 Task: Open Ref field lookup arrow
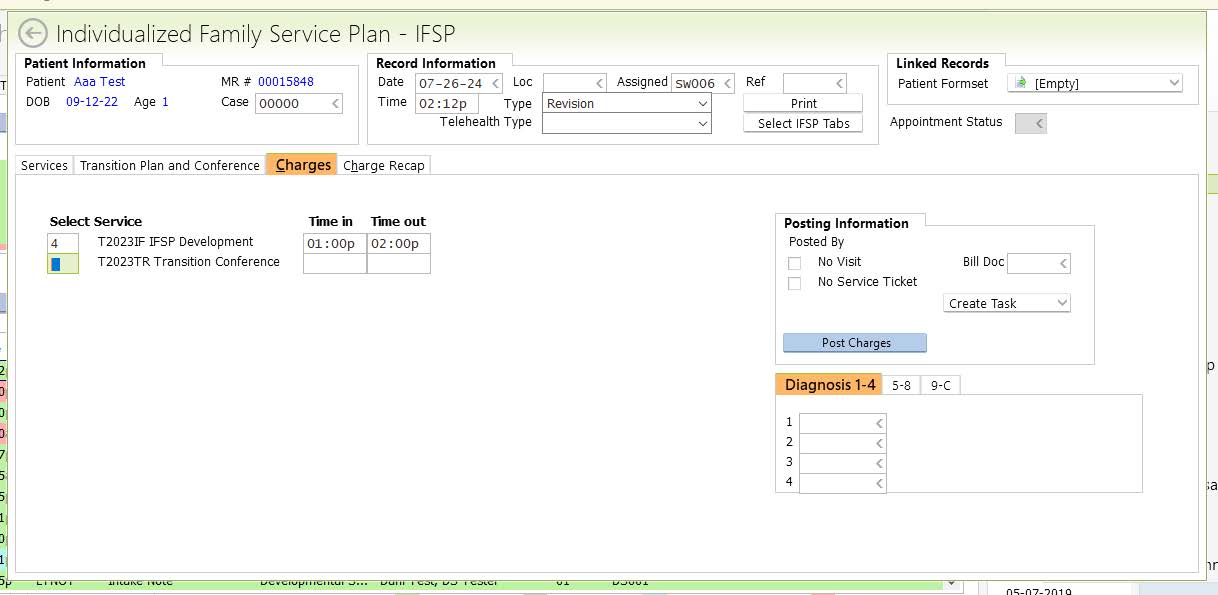click(x=839, y=83)
